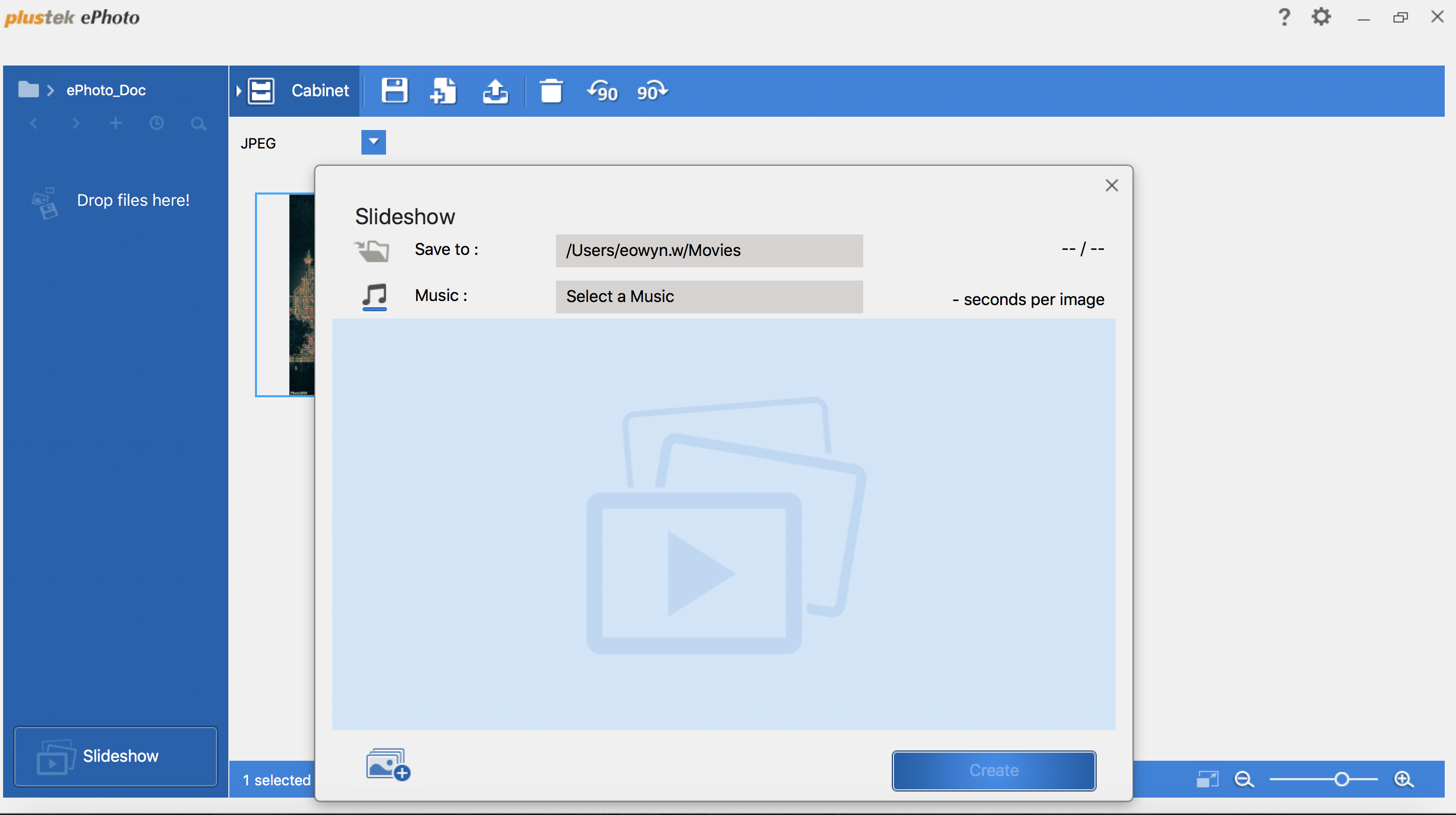Click the Slideshow button in sidebar
1456x815 pixels.
point(115,756)
